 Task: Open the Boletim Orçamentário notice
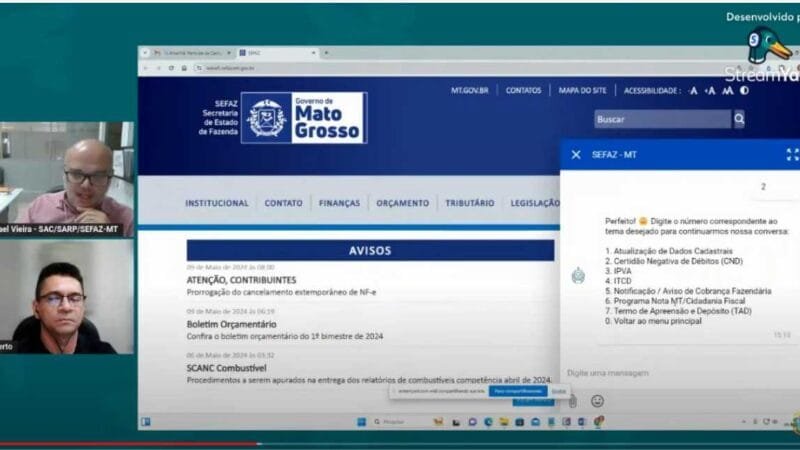point(232,324)
